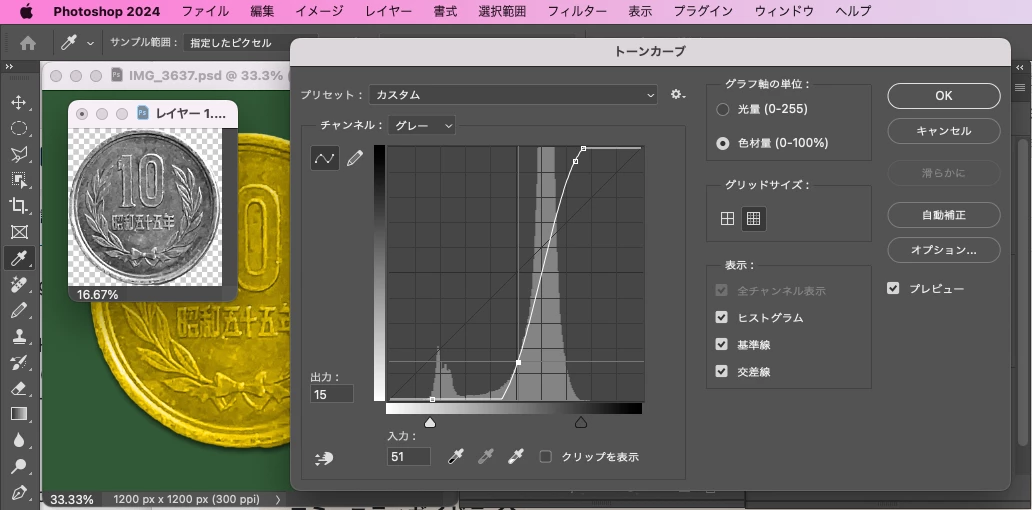Click the gray coin in the レイヤー 1 window
1032x510 pixels.
click(x=145, y=207)
